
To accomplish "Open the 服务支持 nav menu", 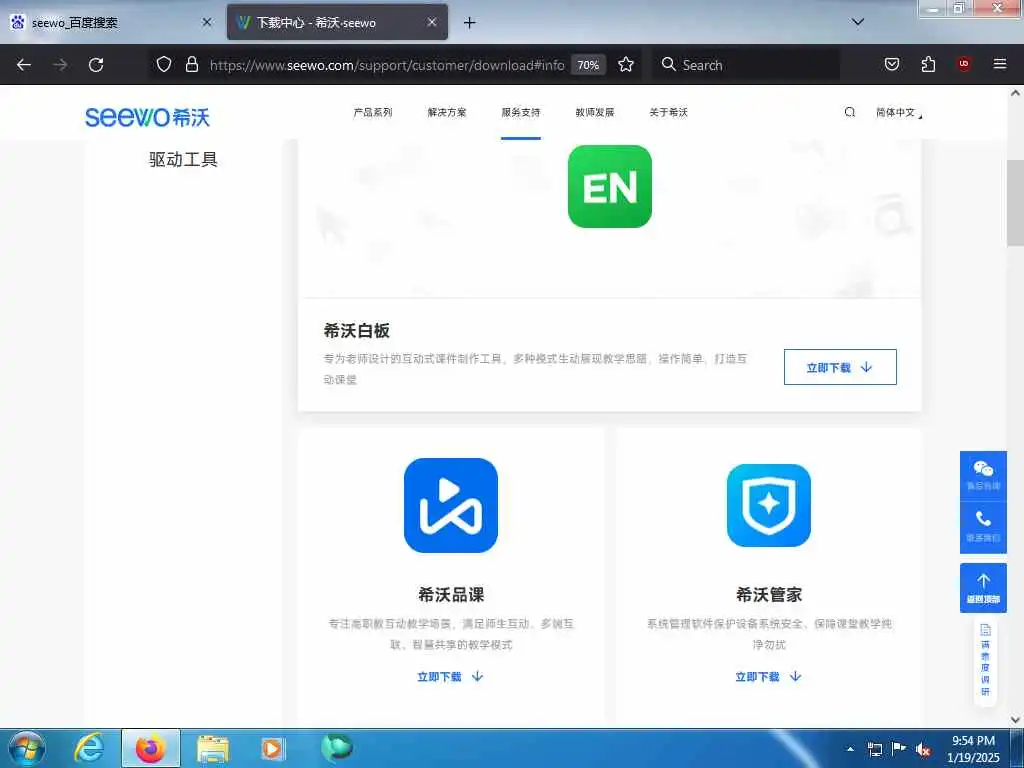I will (520, 112).
